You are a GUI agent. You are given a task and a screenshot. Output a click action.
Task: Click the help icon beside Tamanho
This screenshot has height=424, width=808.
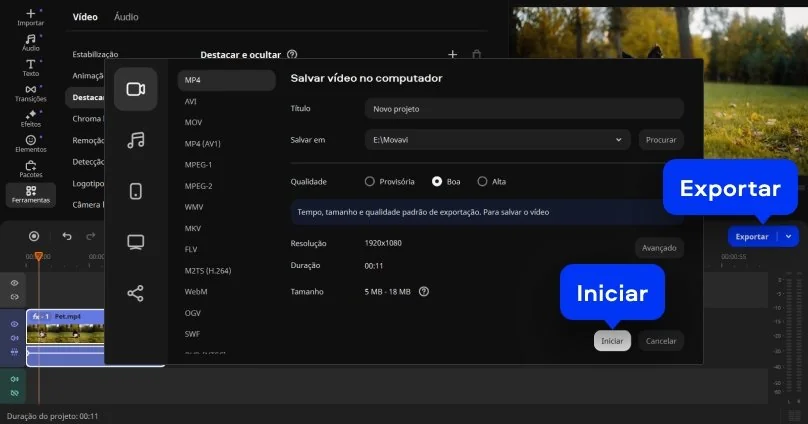pyautogui.click(x=424, y=292)
